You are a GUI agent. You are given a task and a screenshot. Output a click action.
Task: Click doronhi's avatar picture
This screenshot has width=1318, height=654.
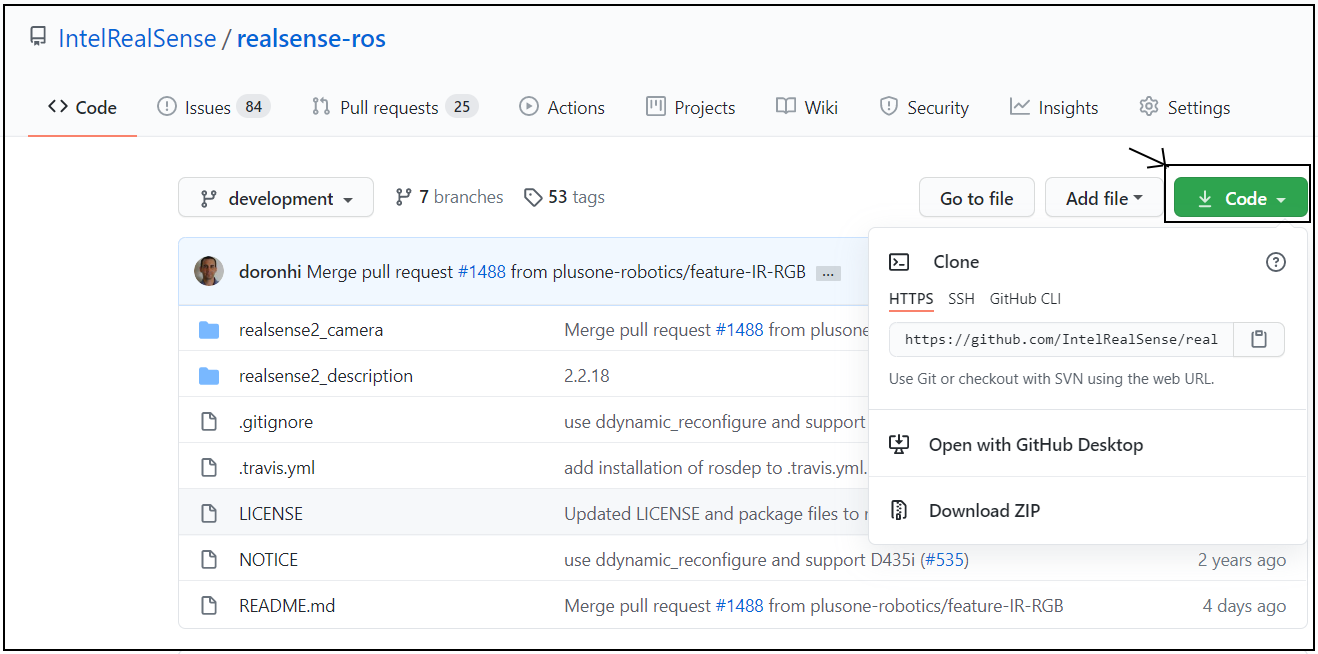click(x=209, y=270)
